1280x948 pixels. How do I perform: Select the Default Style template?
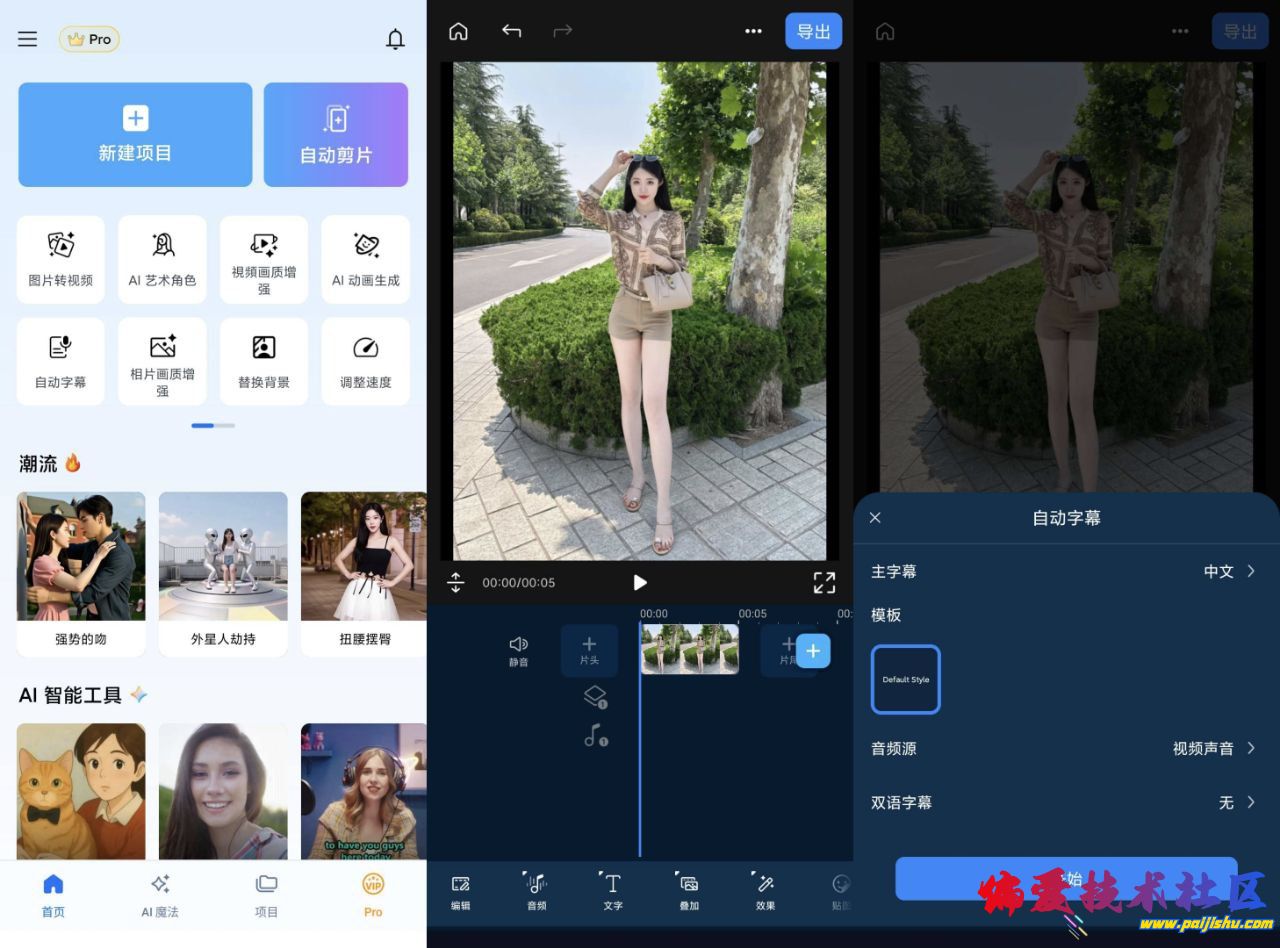[x=906, y=679]
